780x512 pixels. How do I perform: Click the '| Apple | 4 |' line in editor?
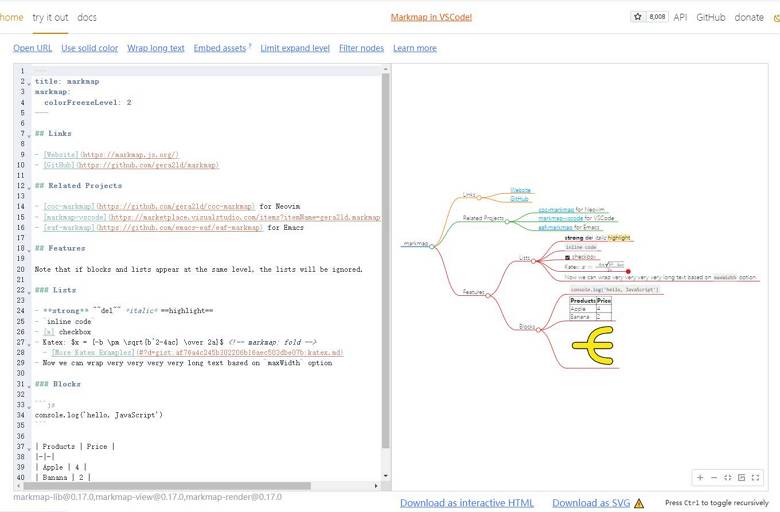[61, 467]
